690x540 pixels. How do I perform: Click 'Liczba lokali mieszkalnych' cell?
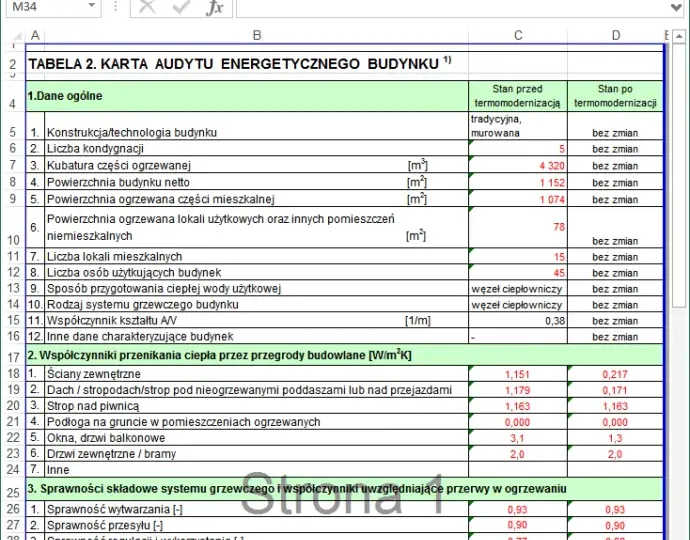coord(257,256)
